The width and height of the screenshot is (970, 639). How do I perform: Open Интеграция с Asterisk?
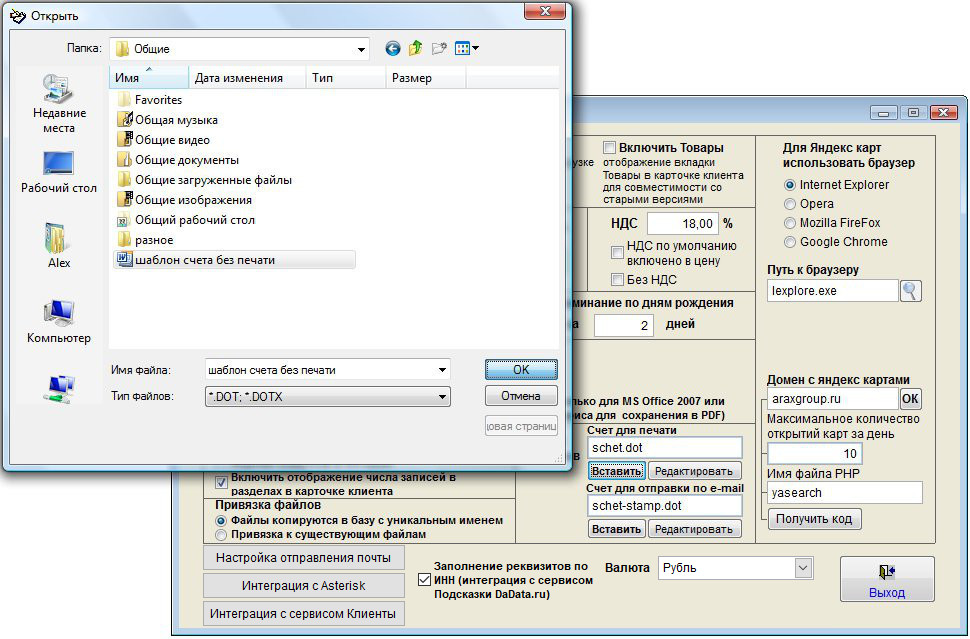click(x=304, y=586)
